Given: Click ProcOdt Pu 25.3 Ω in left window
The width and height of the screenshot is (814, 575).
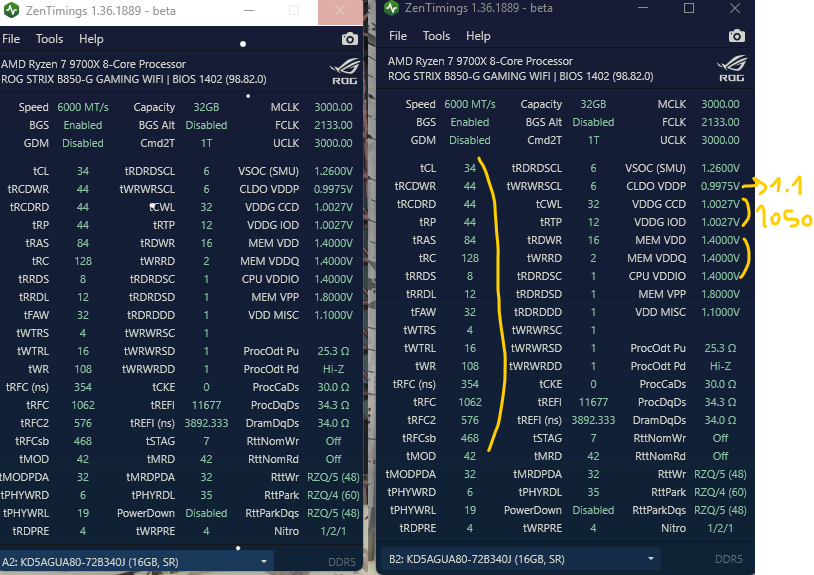Looking at the screenshot, I should [333, 351].
